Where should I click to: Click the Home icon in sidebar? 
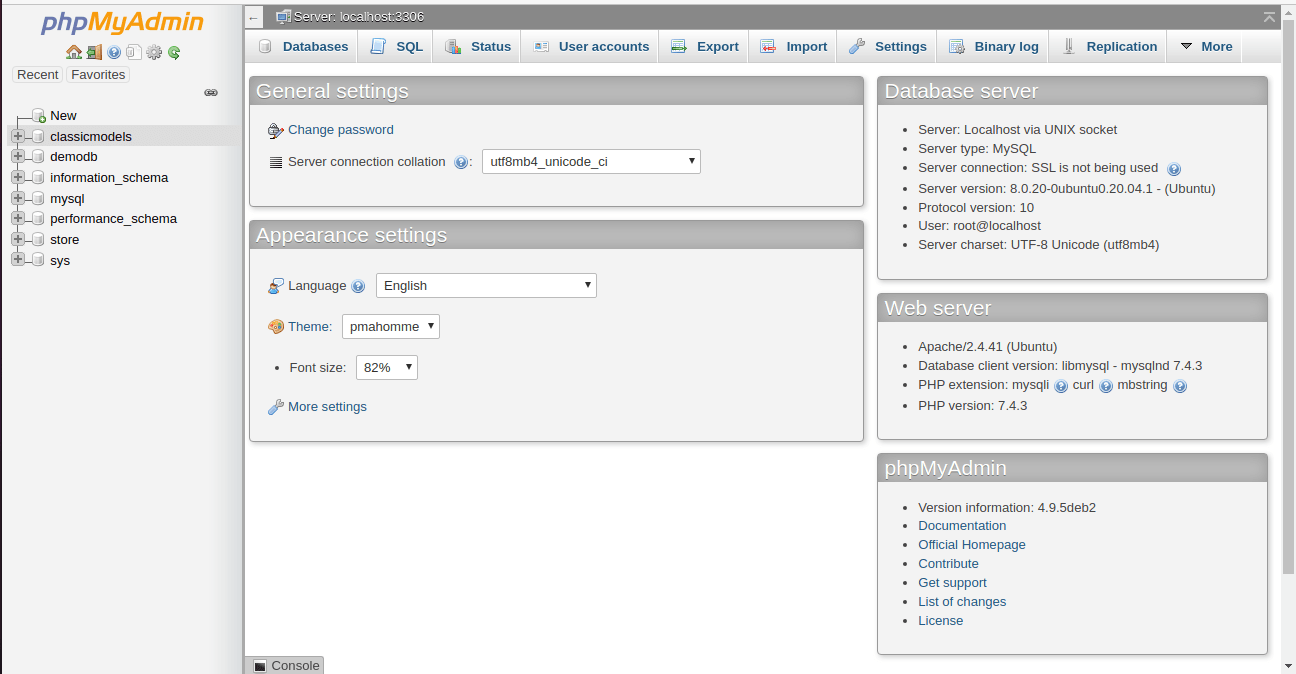click(73, 52)
